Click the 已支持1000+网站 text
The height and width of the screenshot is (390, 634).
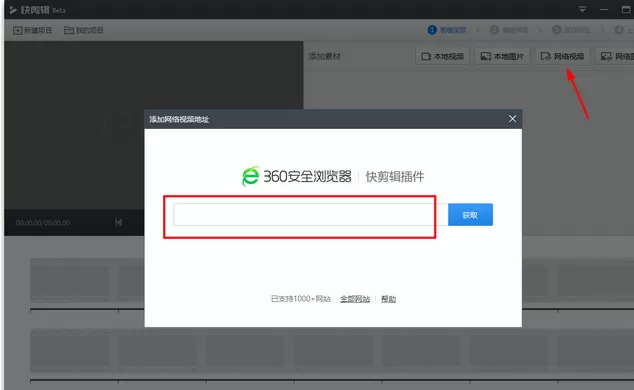point(300,299)
